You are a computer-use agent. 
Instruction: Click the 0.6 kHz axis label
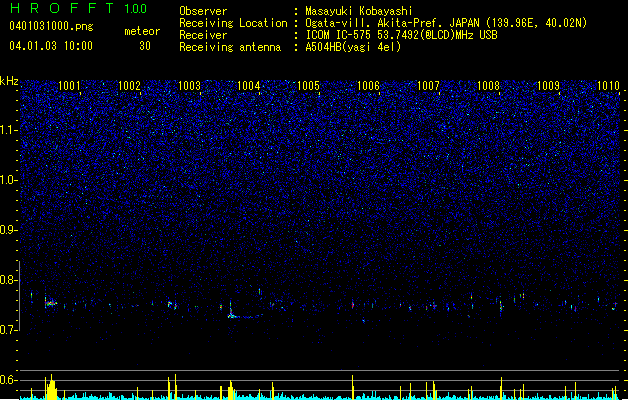point(9,380)
